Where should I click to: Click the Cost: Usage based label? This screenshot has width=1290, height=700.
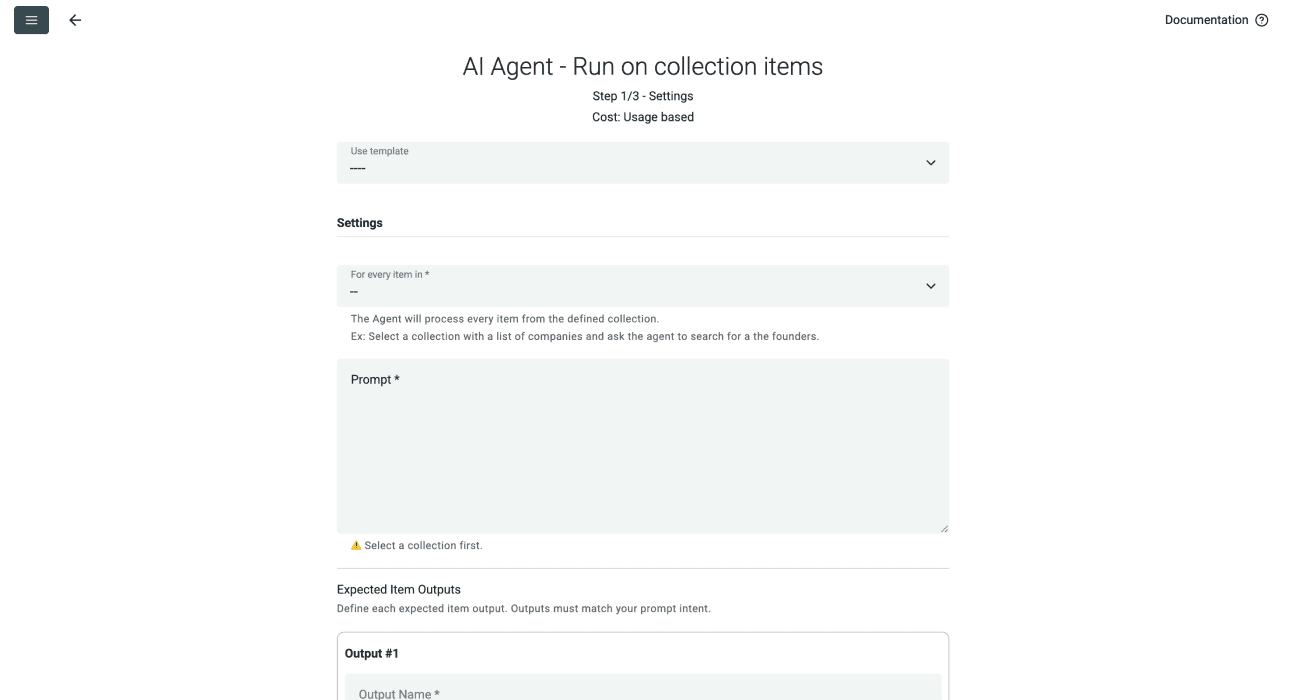[643, 116]
